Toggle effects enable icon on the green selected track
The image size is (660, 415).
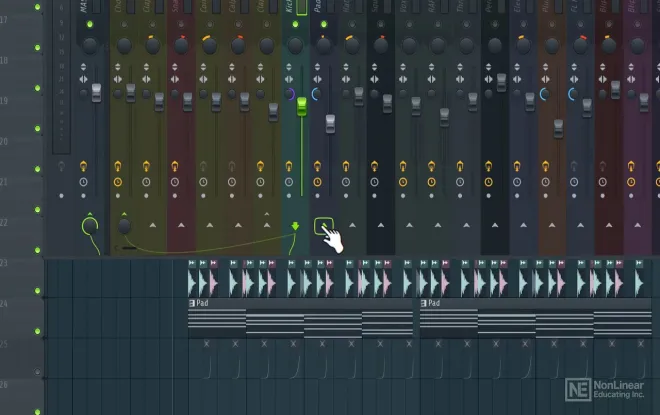click(x=296, y=165)
